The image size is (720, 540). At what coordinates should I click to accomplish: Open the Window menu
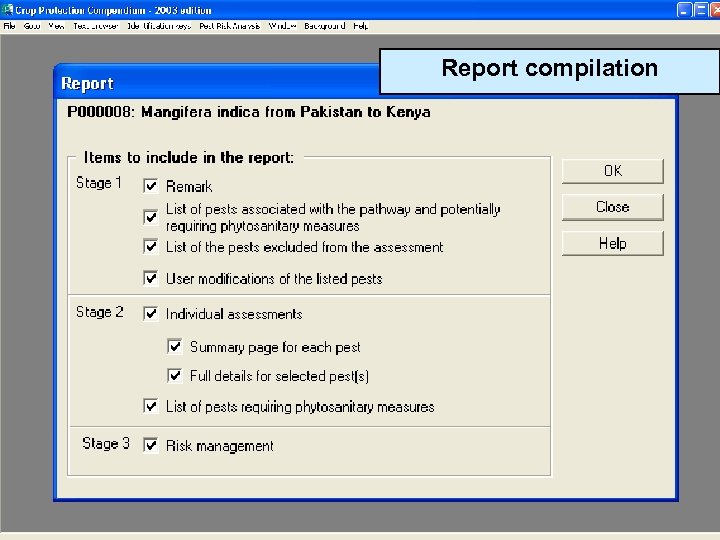[x=282, y=26]
